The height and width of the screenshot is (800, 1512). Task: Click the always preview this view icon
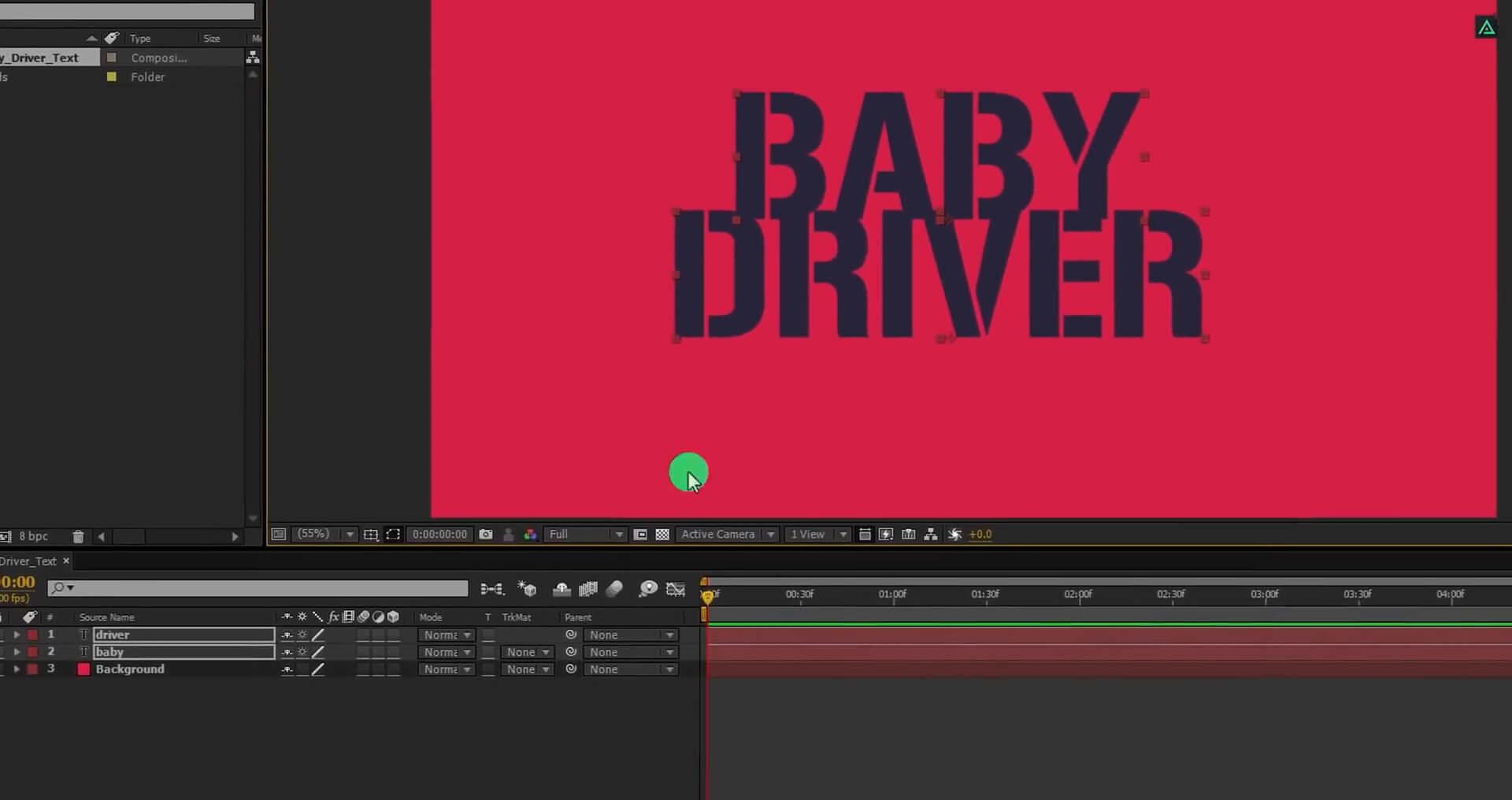click(x=278, y=534)
